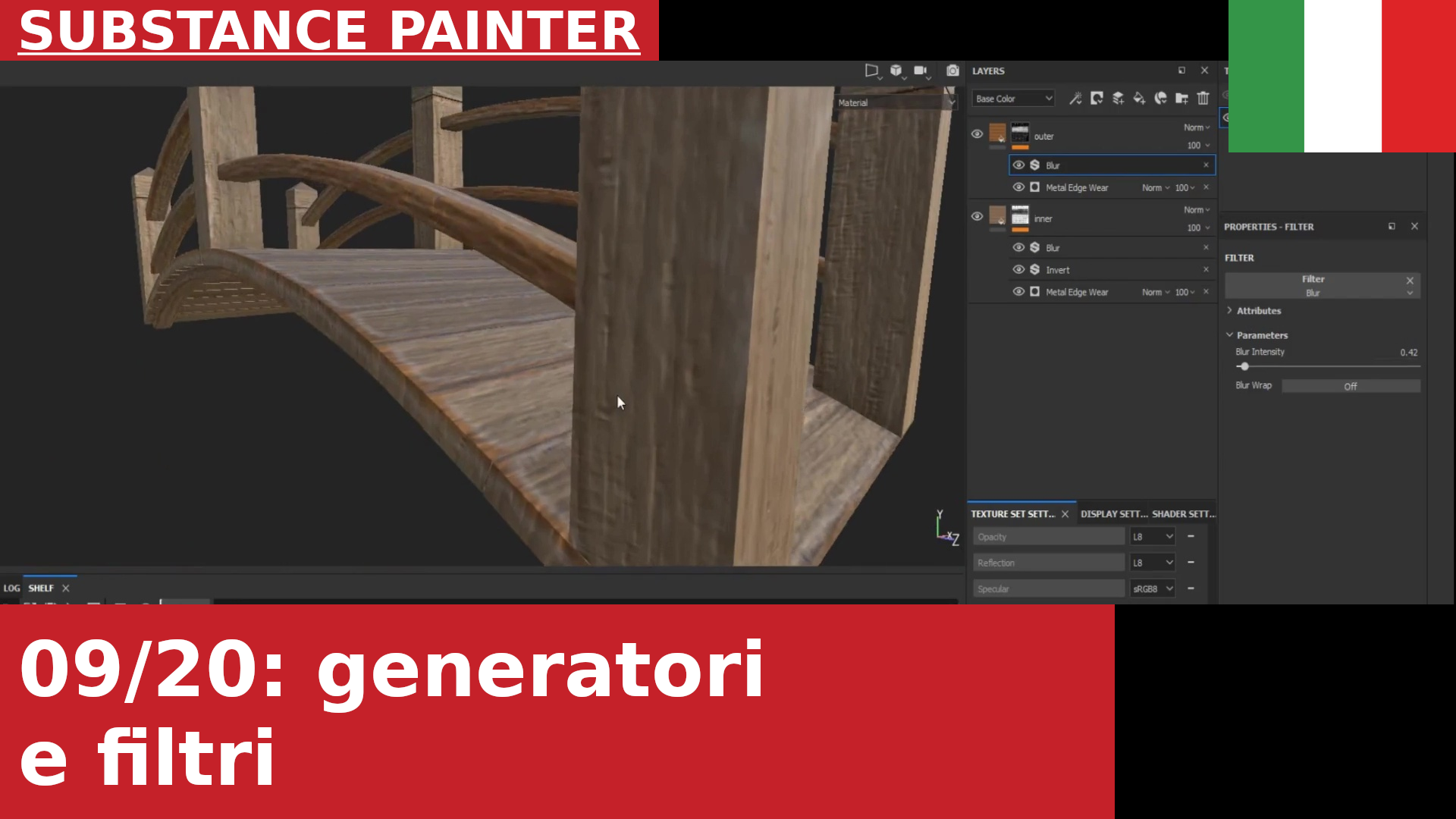Screen dimensions: 1456x819
Task: Click the add mask icon in Layers toolbar
Action: (x=1097, y=99)
